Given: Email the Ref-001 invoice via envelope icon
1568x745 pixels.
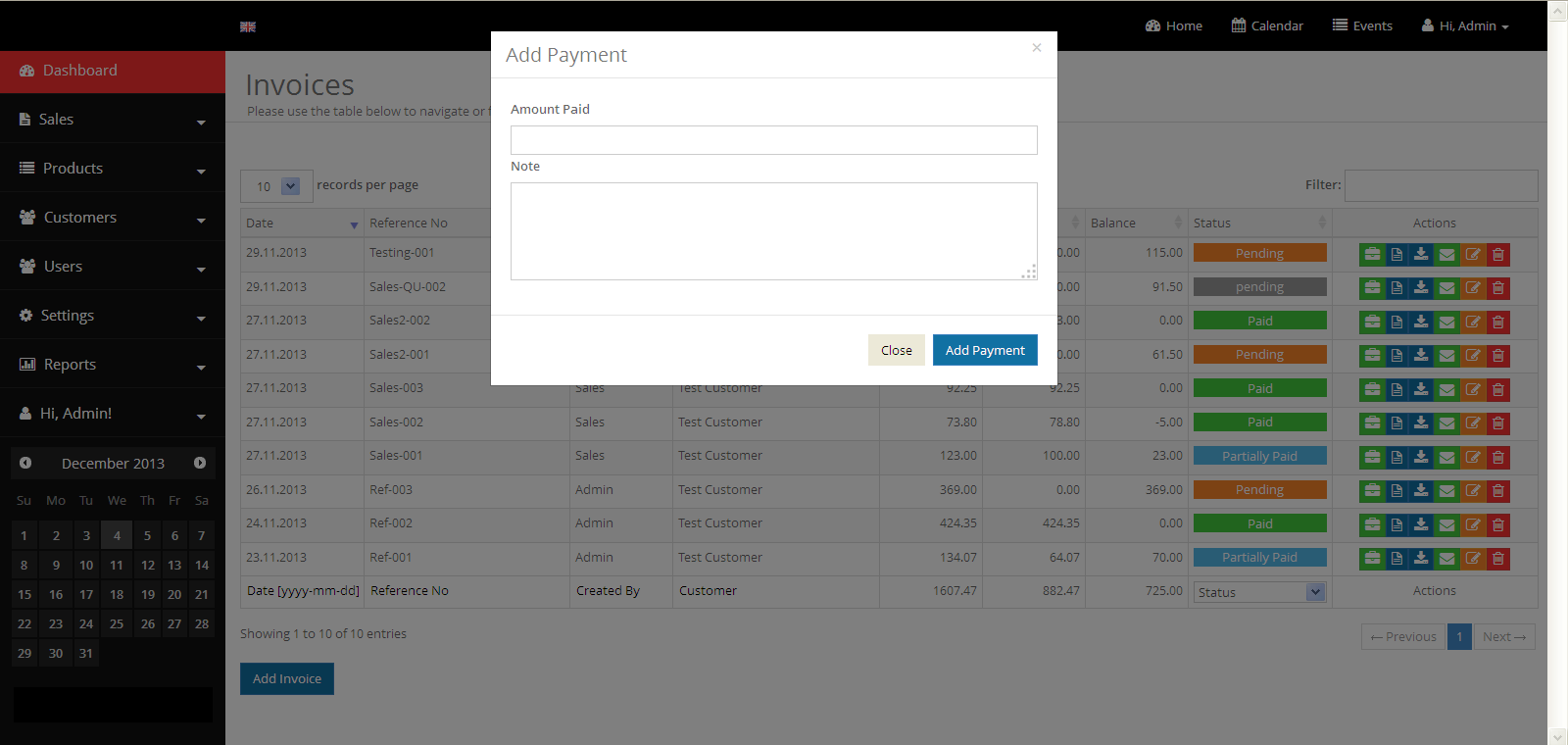Looking at the screenshot, I should click(x=1446, y=559).
